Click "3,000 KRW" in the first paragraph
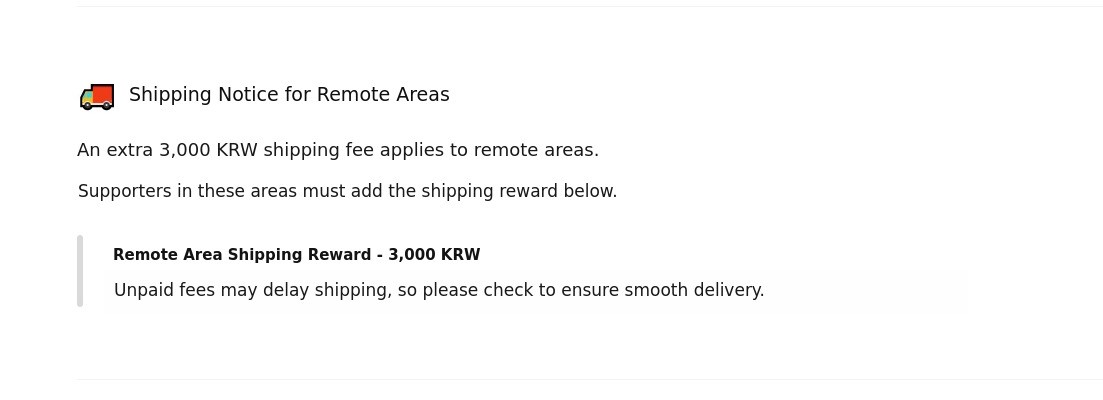The height and width of the screenshot is (400, 1103). point(208,150)
